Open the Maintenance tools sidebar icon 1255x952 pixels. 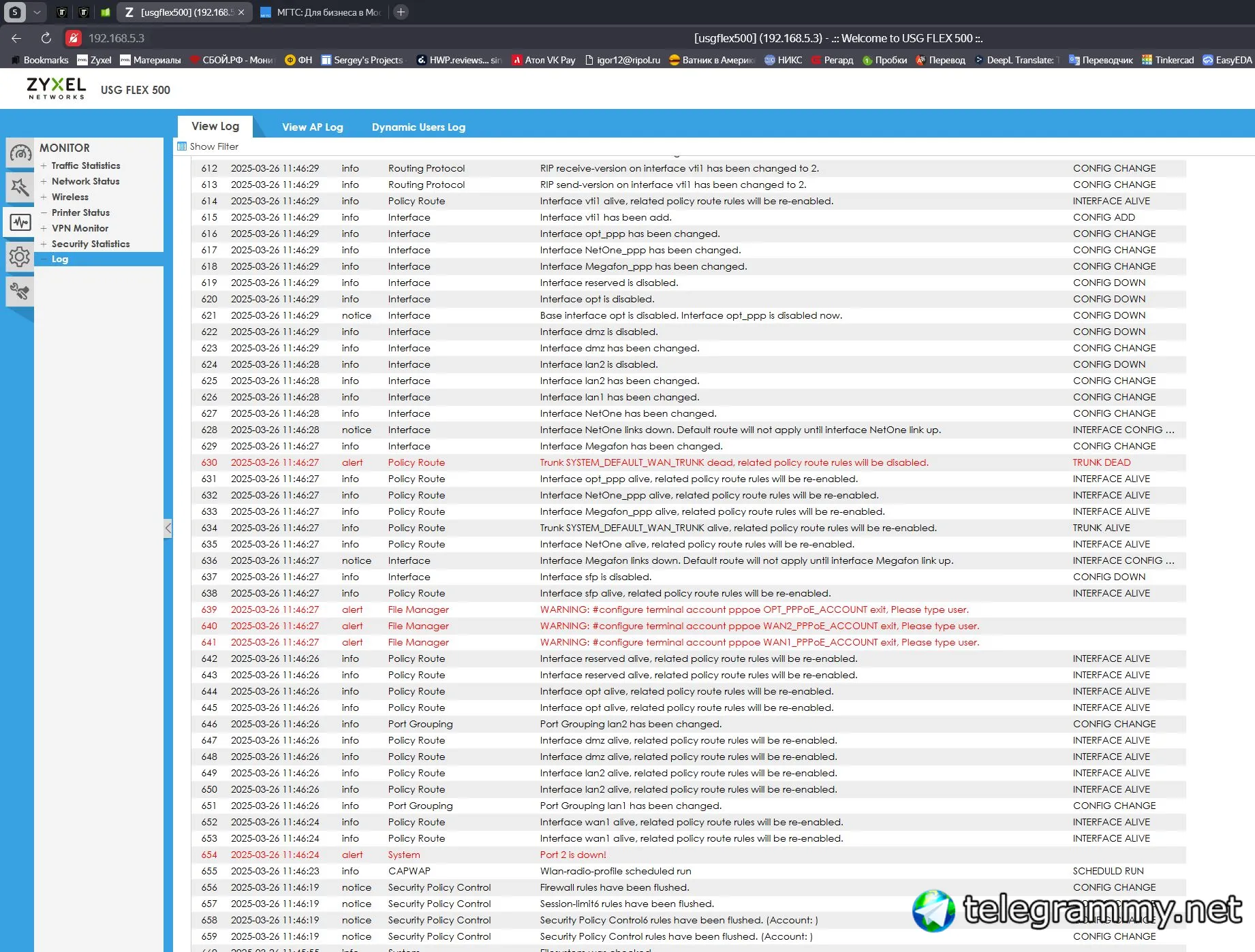(x=20, y=291)
